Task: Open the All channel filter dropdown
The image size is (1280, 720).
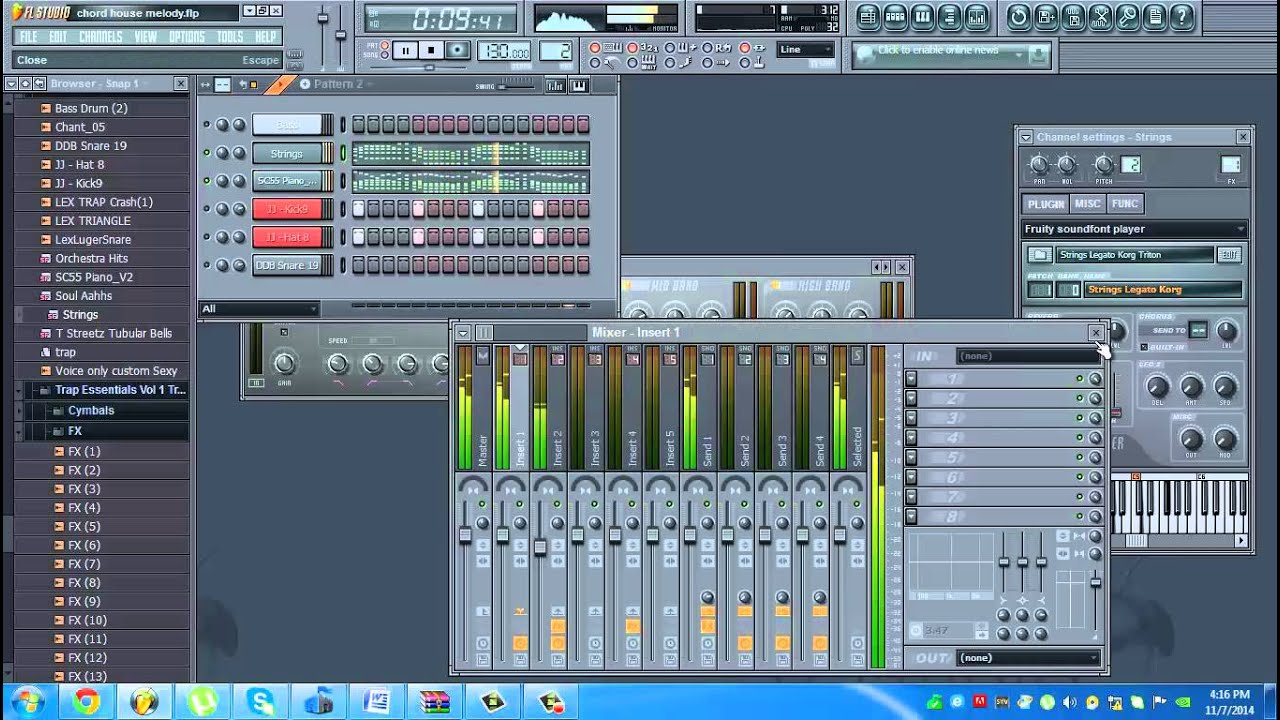Action: pyautogui.click(x=259, y=309)
